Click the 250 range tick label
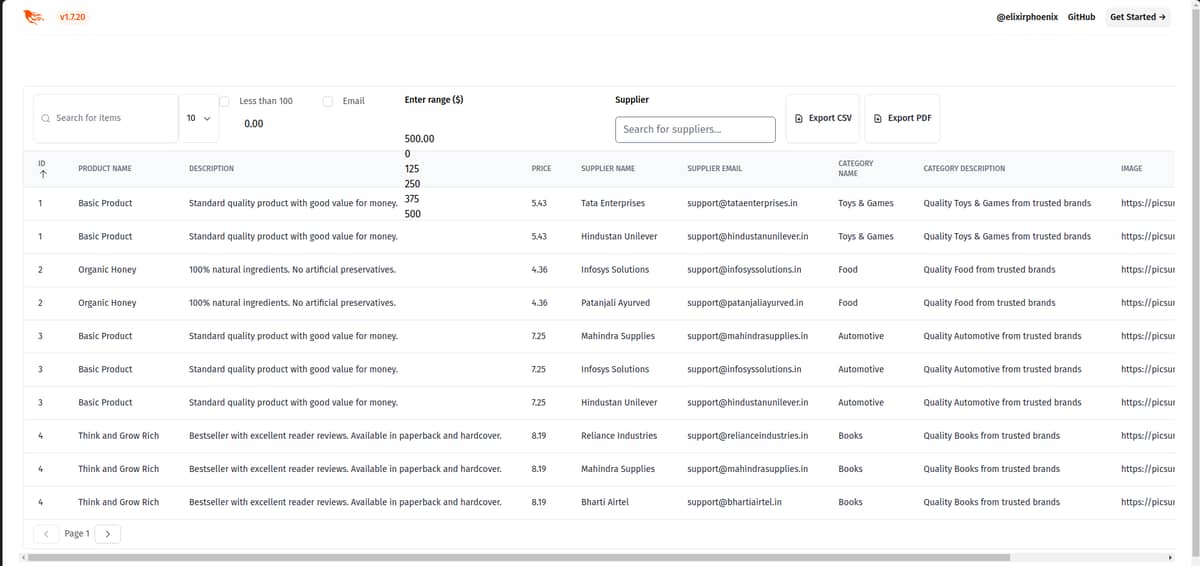 pyautogui.click(x=412, y=184)
